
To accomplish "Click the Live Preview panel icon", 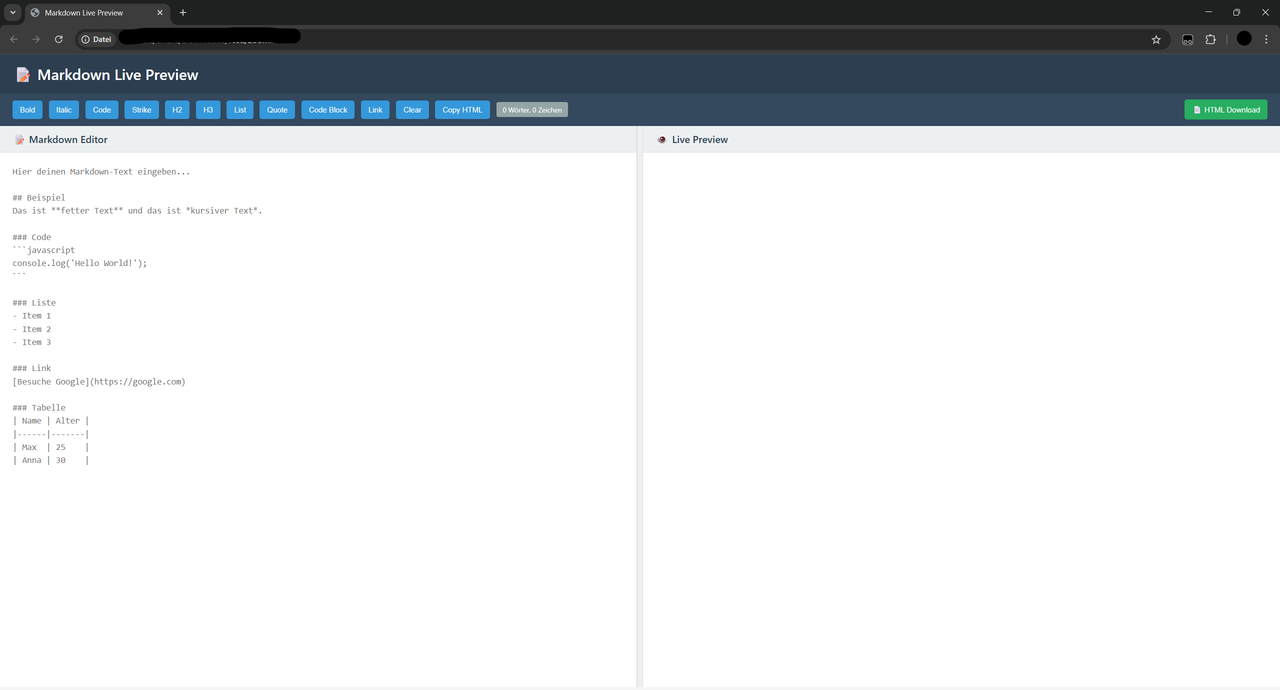I will [662, 140].
